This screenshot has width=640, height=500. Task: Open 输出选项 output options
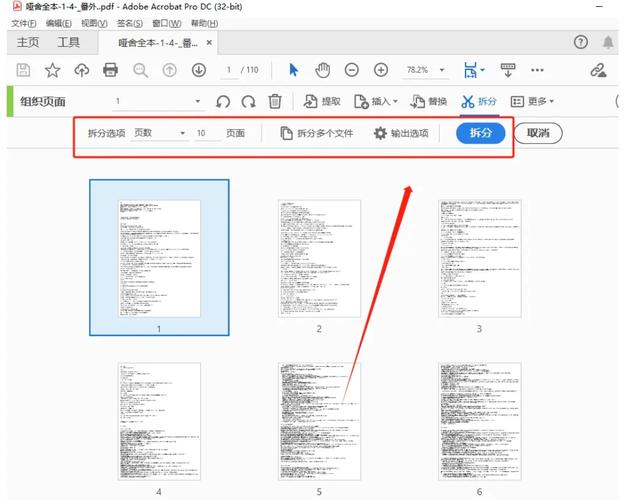(401, 133)
